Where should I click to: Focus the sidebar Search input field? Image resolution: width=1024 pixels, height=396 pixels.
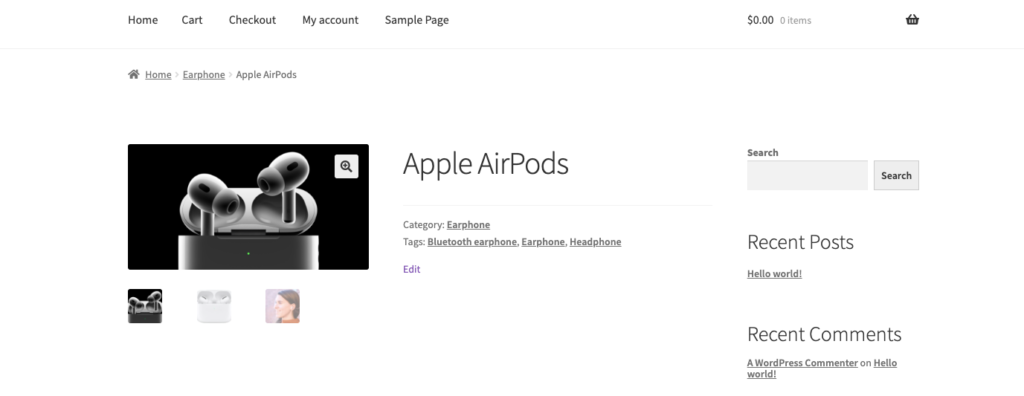tap(807, 175)
